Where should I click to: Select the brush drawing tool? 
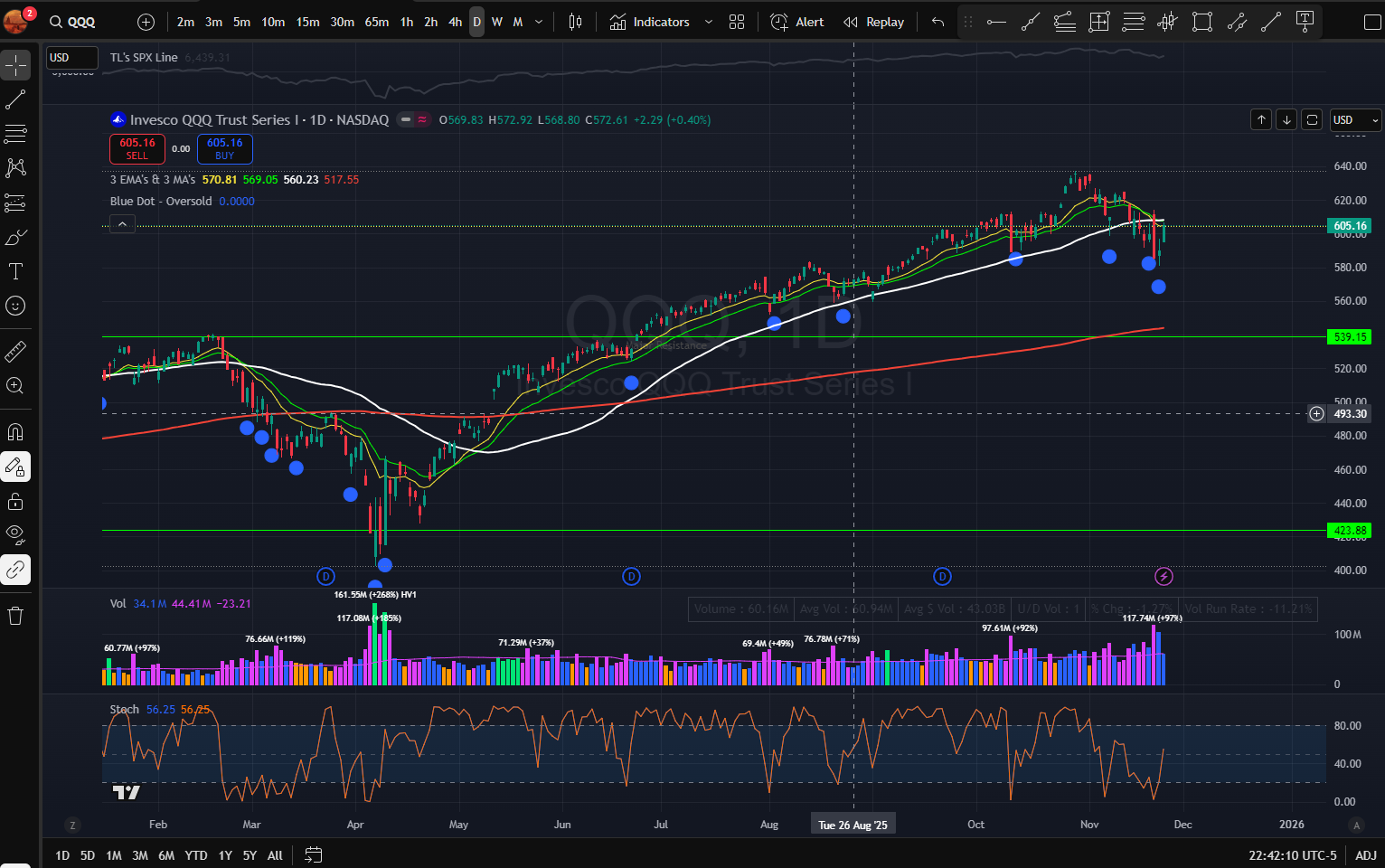15,237
